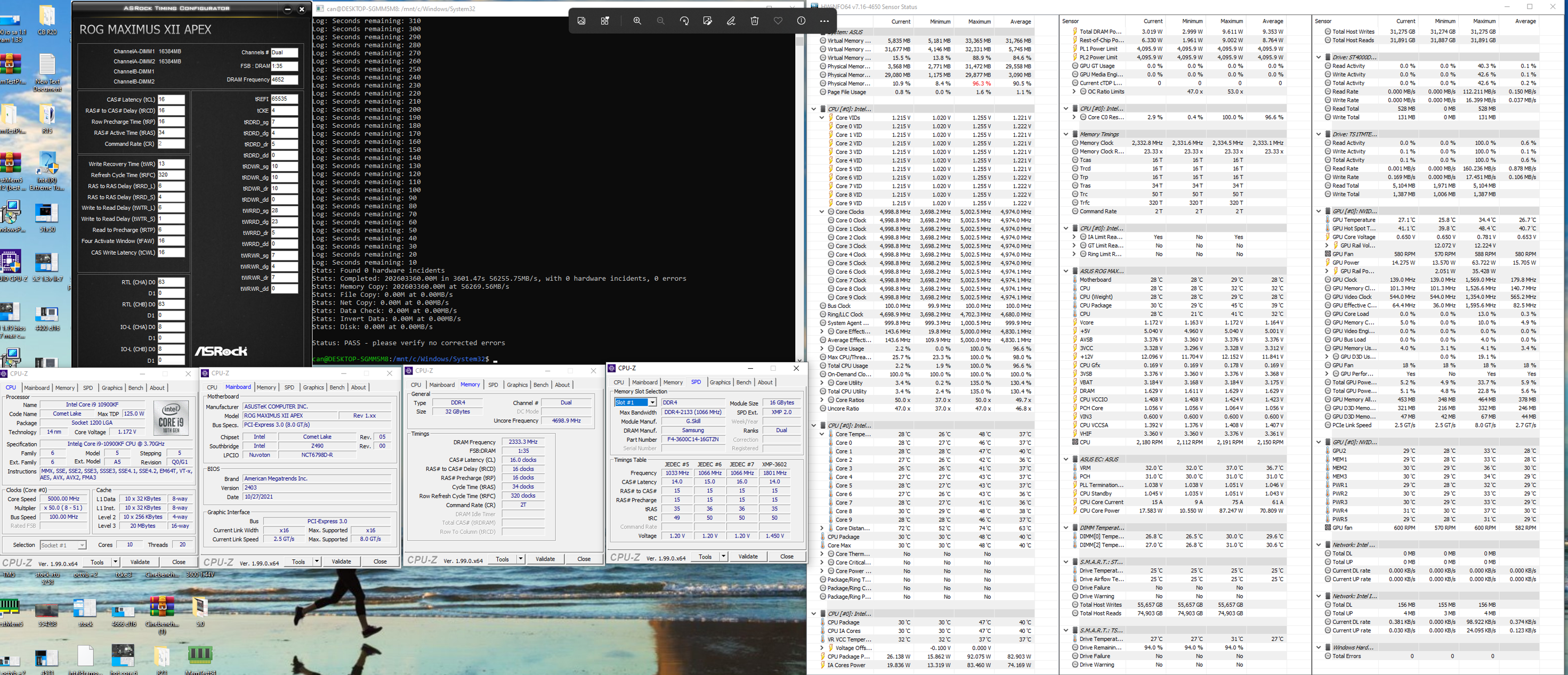The image size is (1568, 675).
Task: Click the zoom out magnifier minus icon
Action: point(660,21)
